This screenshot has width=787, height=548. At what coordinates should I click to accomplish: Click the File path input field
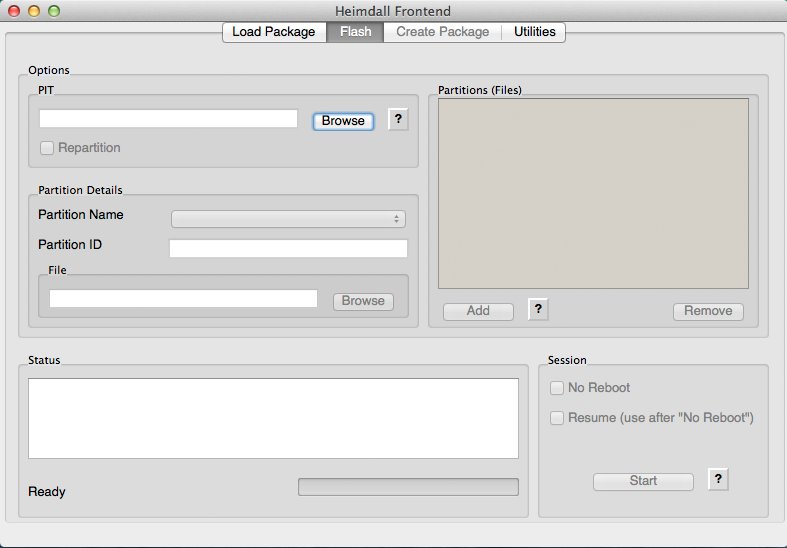(x=183, y=299)
